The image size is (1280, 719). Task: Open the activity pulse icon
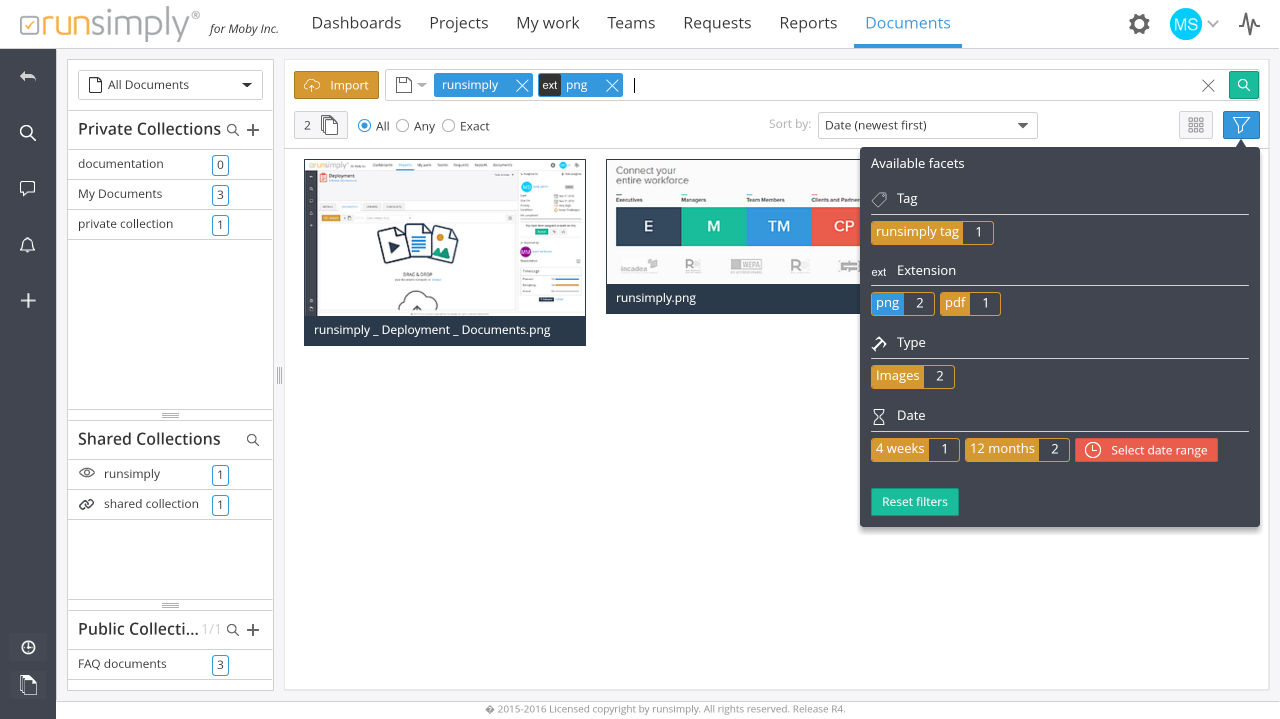click(x=1249, y=24)
